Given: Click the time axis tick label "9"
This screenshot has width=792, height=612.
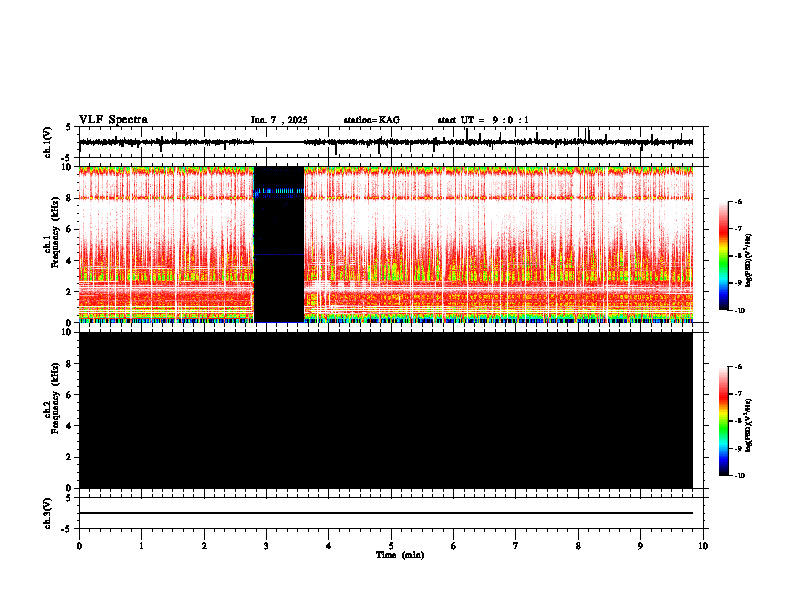Looking at the screenshot, I should (640, 546).
